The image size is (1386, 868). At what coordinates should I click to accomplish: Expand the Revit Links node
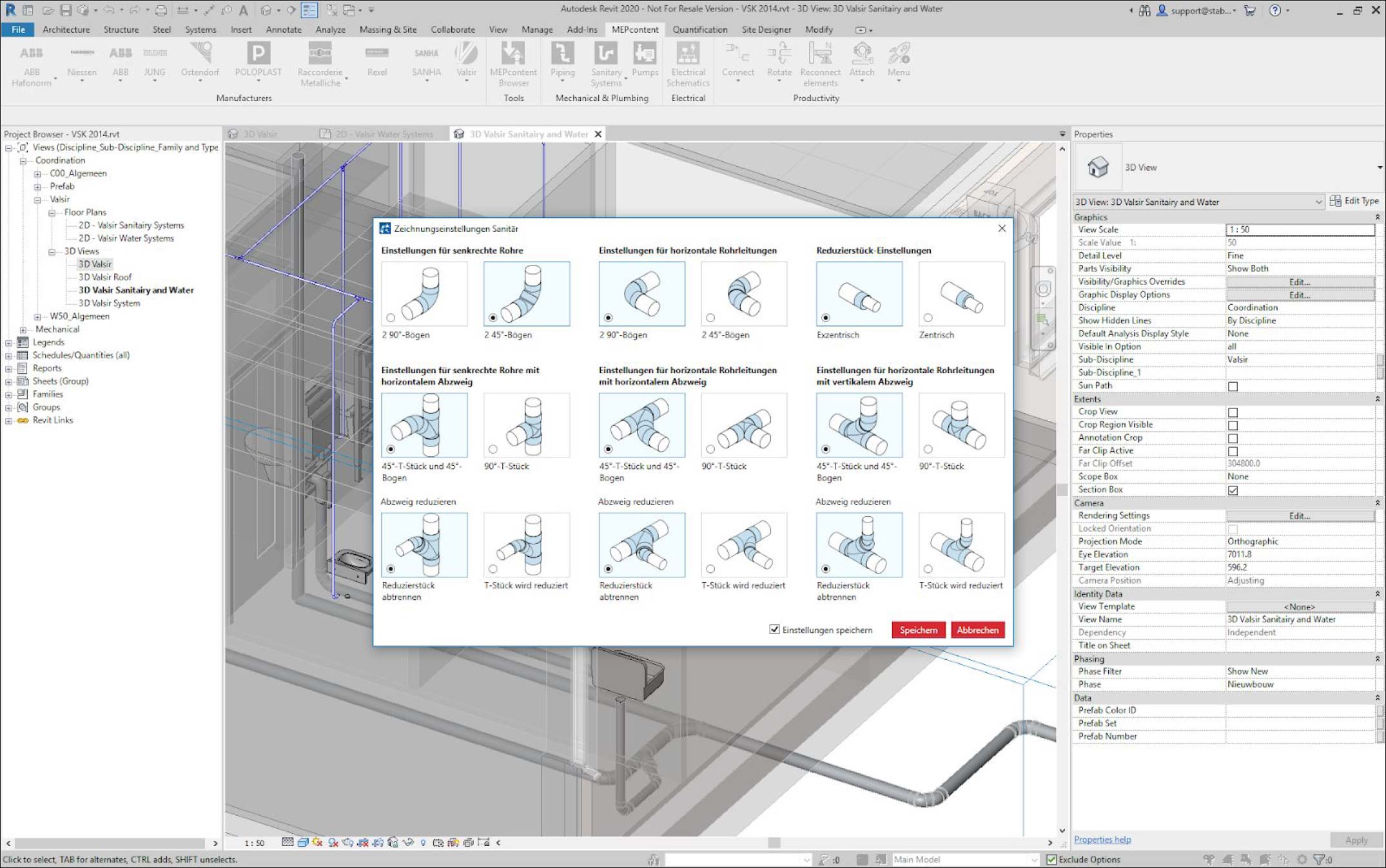(x=8, y=421)
